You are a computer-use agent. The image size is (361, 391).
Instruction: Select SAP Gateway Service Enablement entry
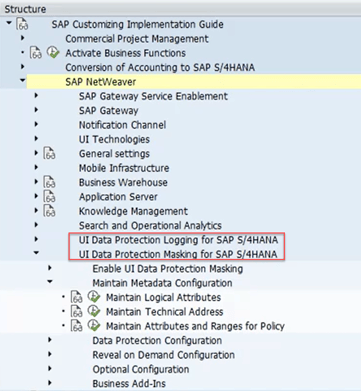click(153, 96)
